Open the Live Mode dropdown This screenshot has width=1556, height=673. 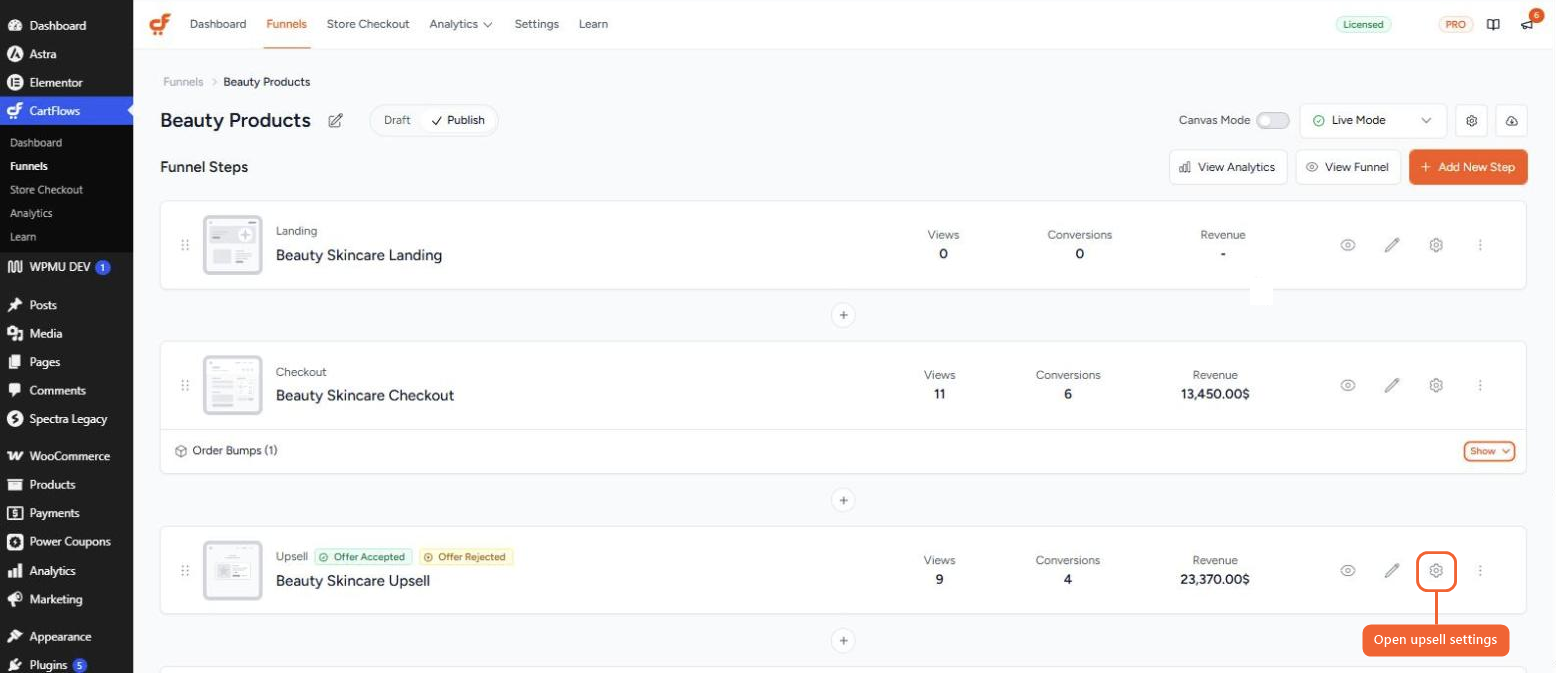coord(1373,120)
